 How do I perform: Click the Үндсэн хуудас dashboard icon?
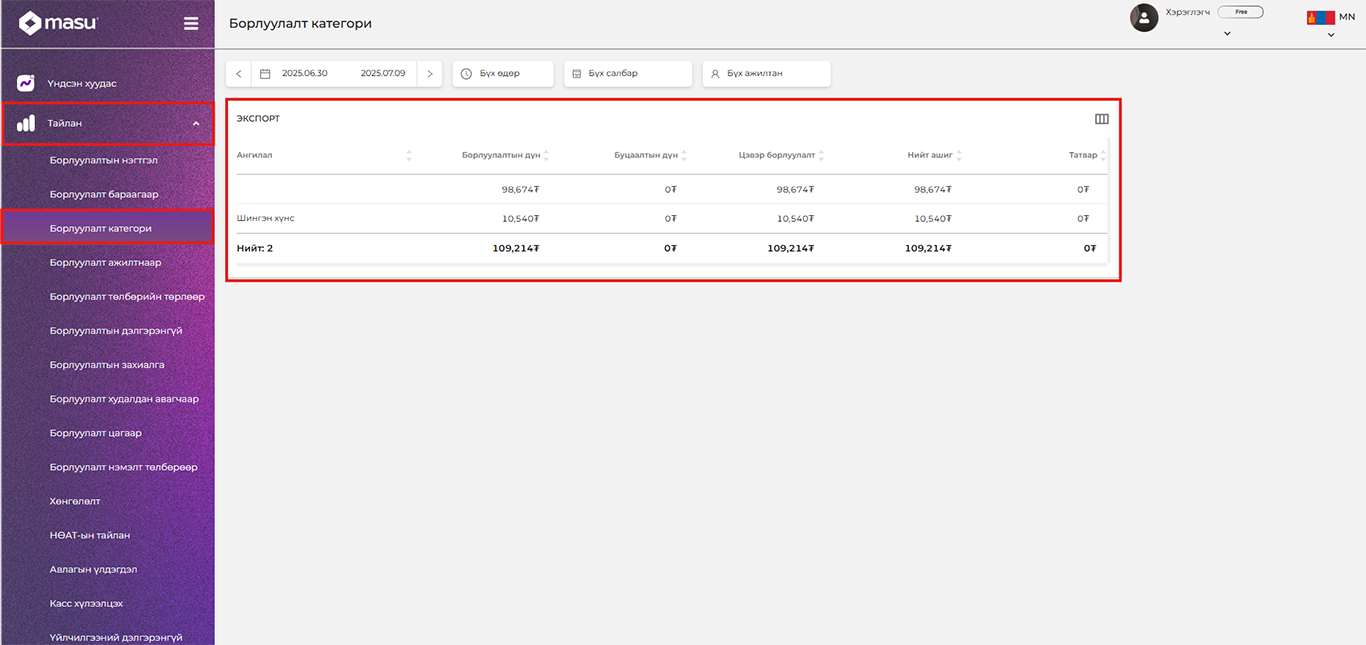[26, 84]
